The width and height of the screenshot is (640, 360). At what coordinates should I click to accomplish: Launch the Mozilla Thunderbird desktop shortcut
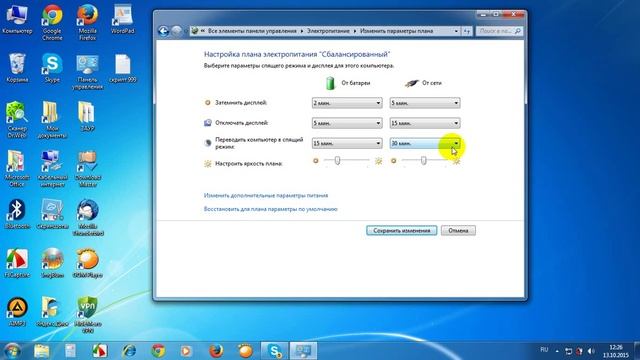click(x=87, y=218)
